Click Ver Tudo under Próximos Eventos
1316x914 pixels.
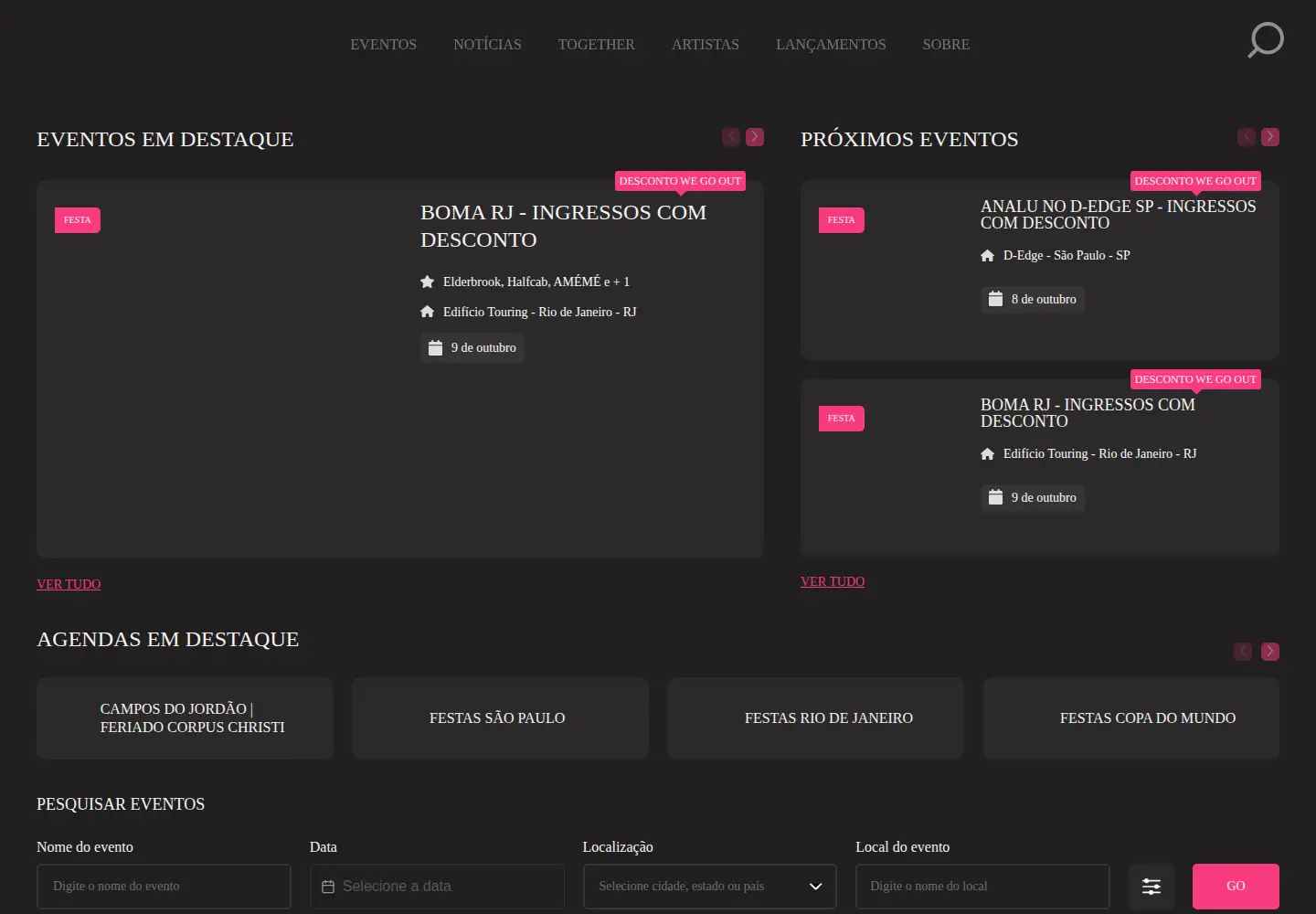pos(833,581)
